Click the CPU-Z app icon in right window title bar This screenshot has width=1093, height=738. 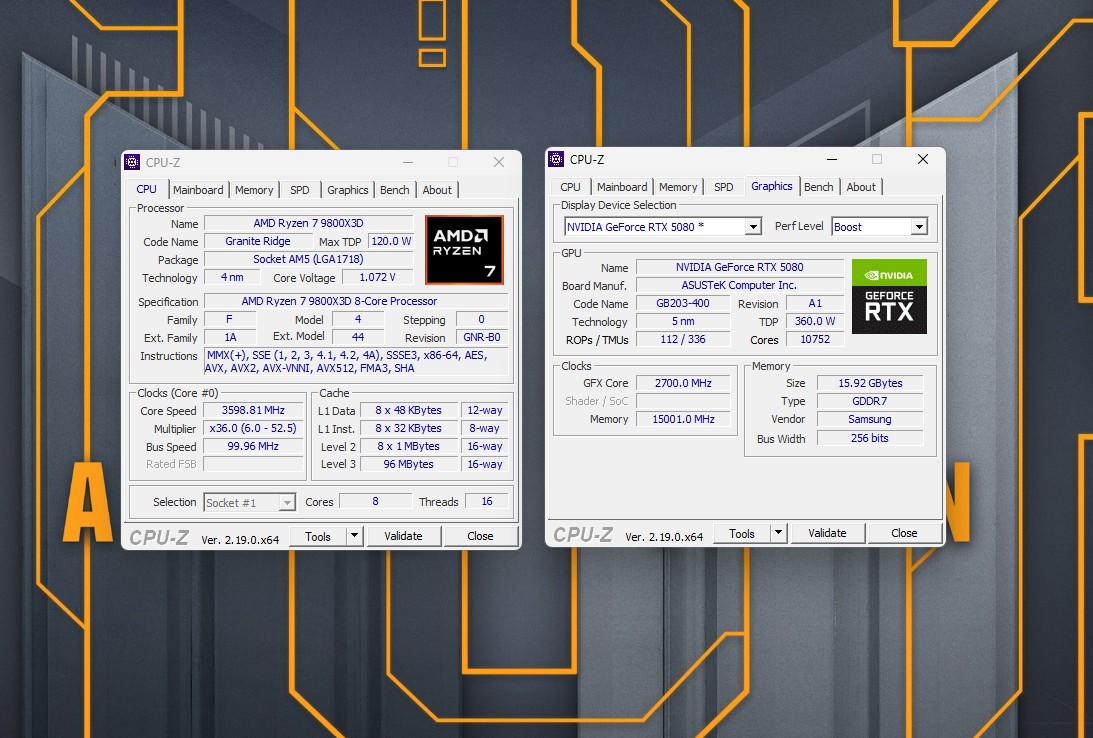pos(556,159)
